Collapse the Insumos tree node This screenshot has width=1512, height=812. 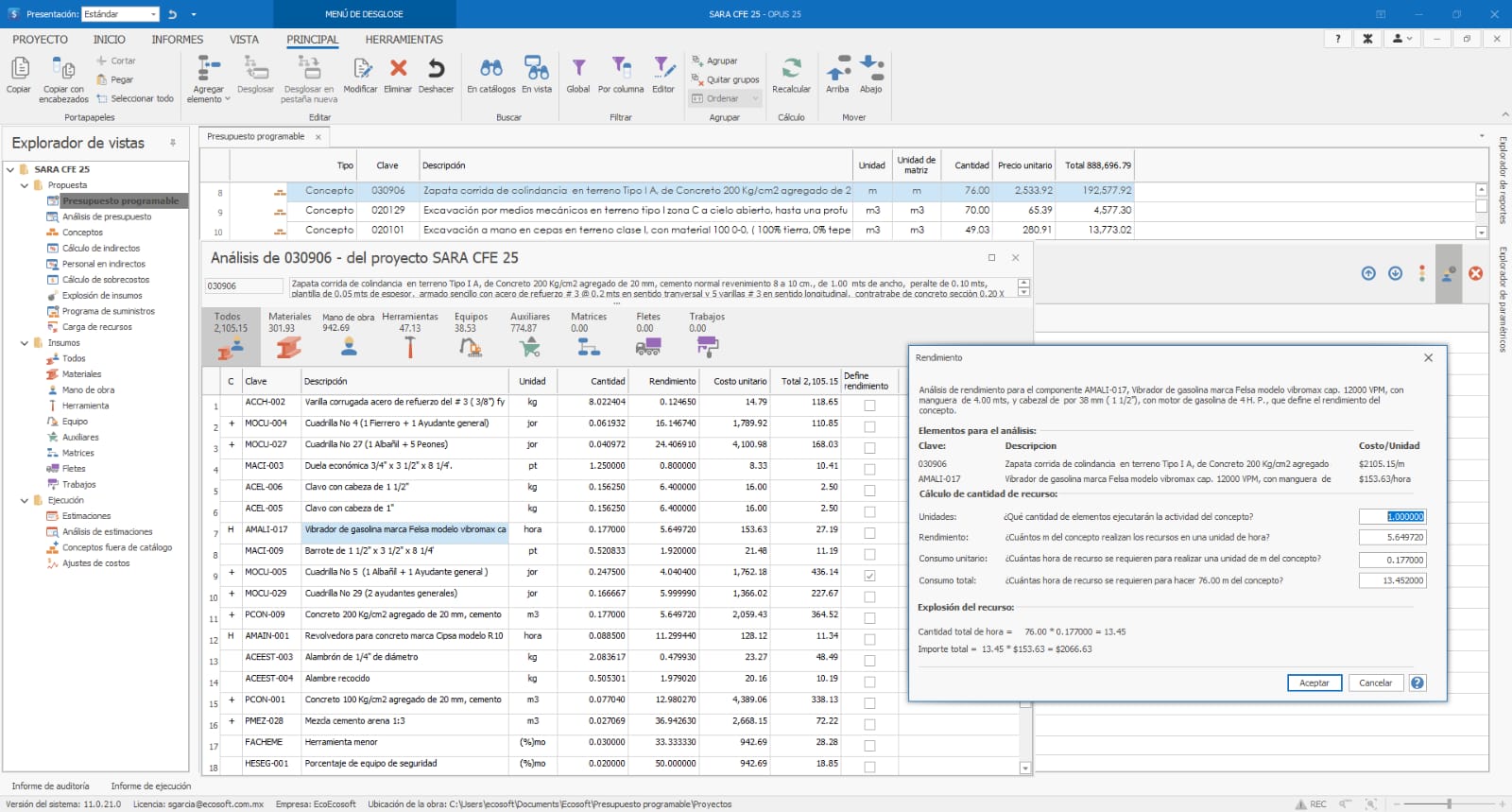pos(25,343)
